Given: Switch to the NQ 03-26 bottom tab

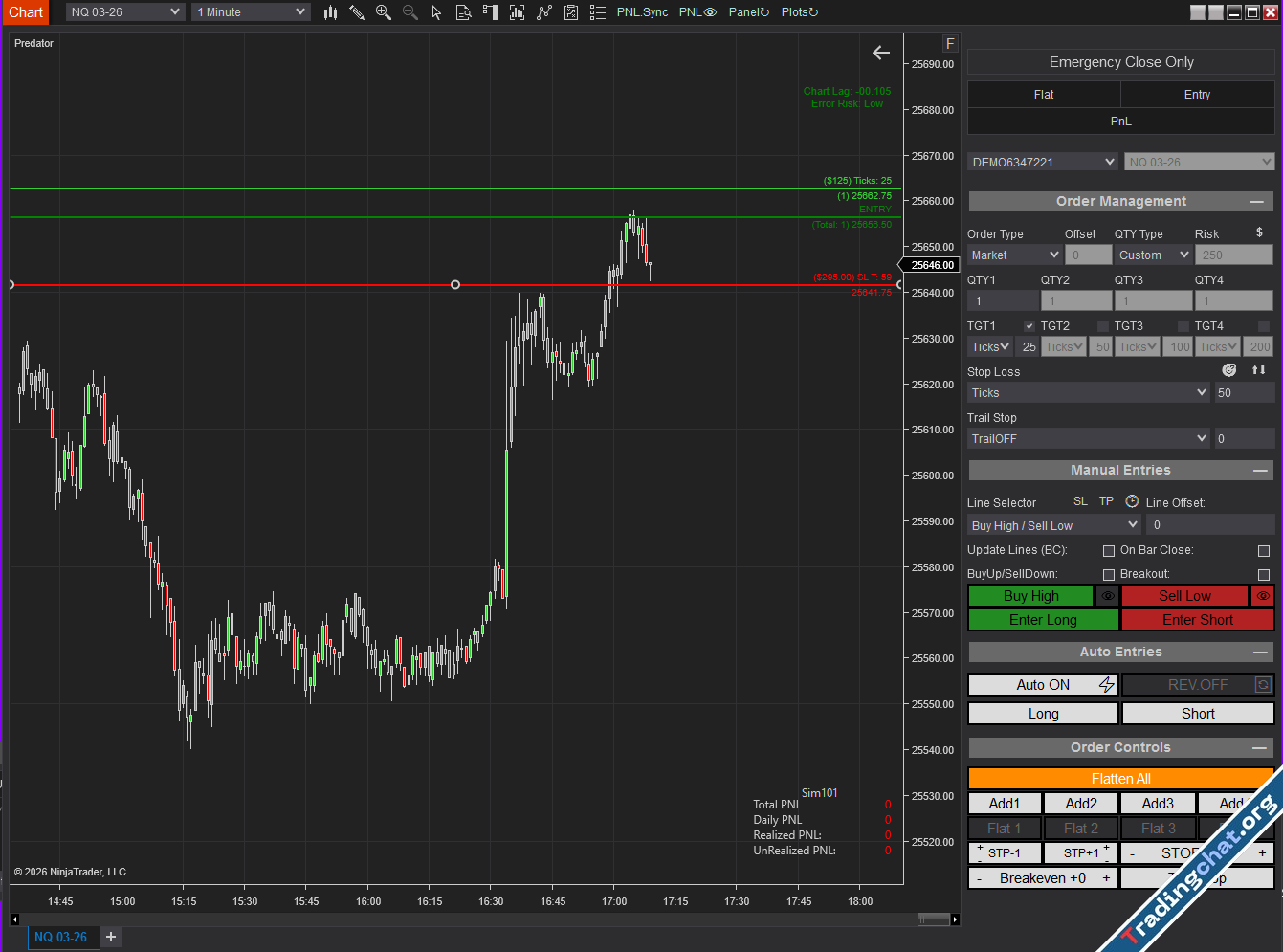Looking at the screenshot, I should coord(61,937).
